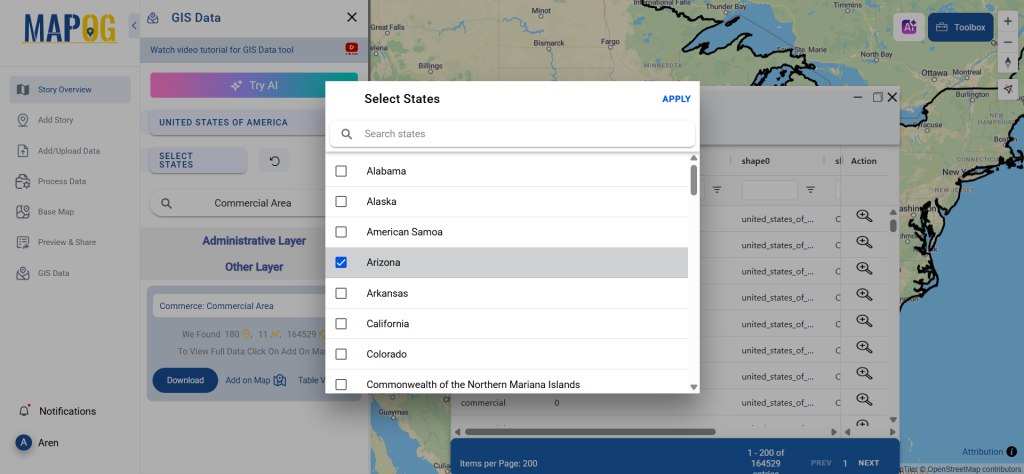This screenshot has height=474, width=1024.
Task: Open the Select States dropdown
Action: (x=197, y=161)
